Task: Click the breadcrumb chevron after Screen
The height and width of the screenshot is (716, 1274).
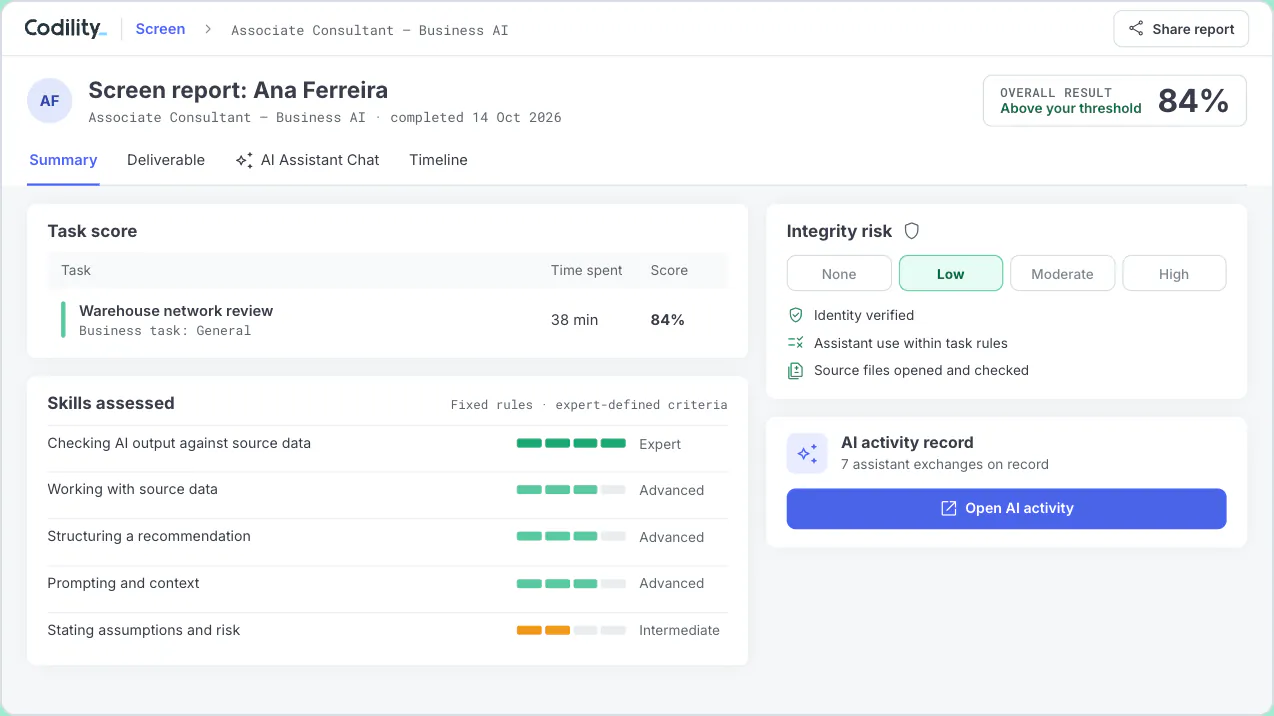Action: 208,29
